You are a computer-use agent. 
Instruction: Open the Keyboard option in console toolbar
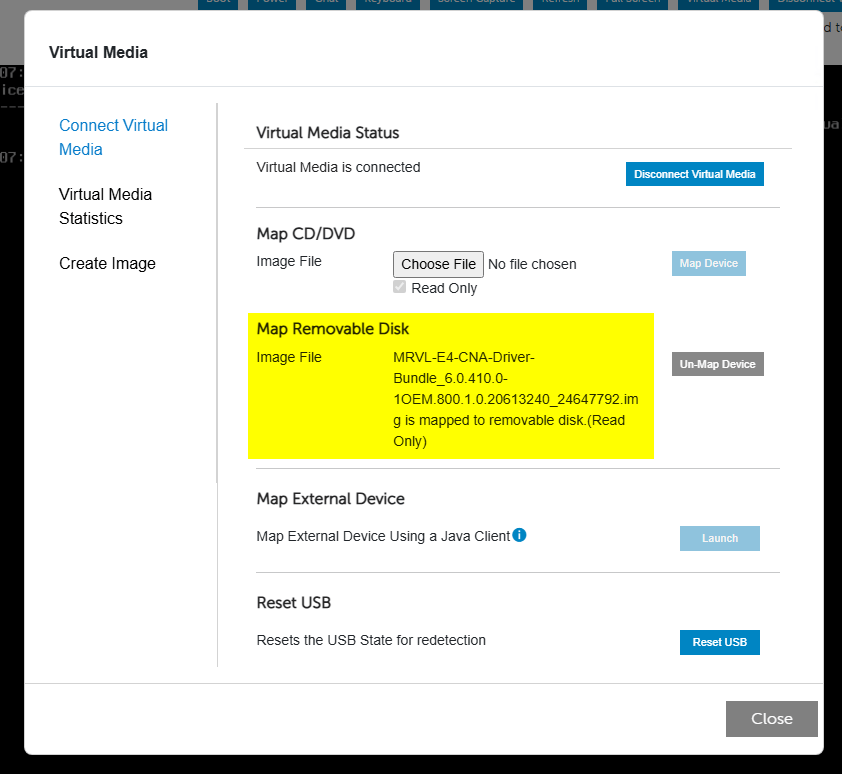coord(389,3)
